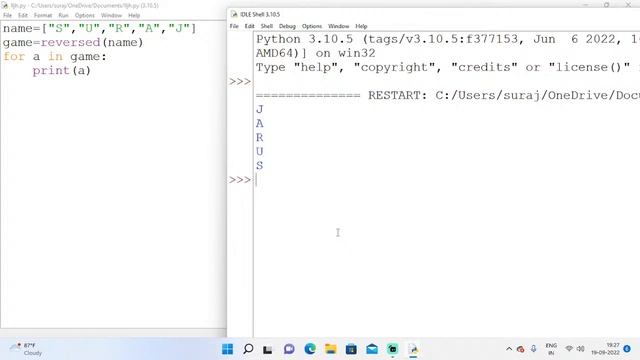
Task: Click the 'for a in game:' code line
Action: 55,56
